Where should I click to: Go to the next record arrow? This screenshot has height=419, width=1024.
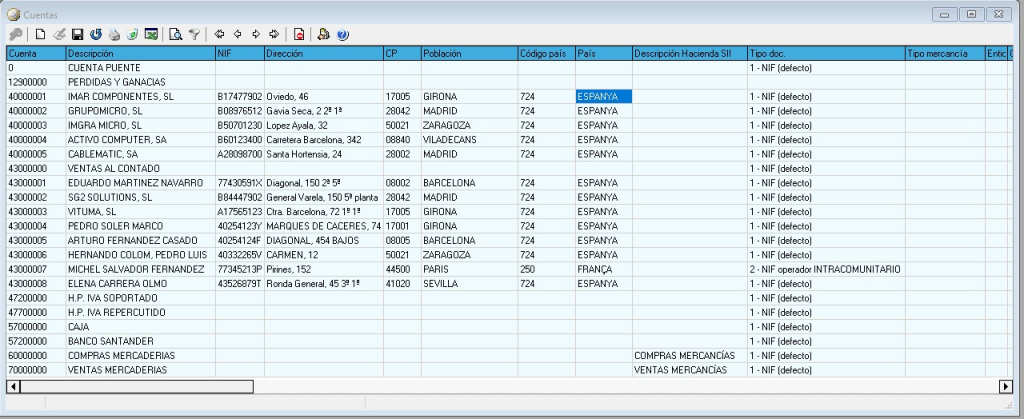pyautogui.click(x=256, y=34)
